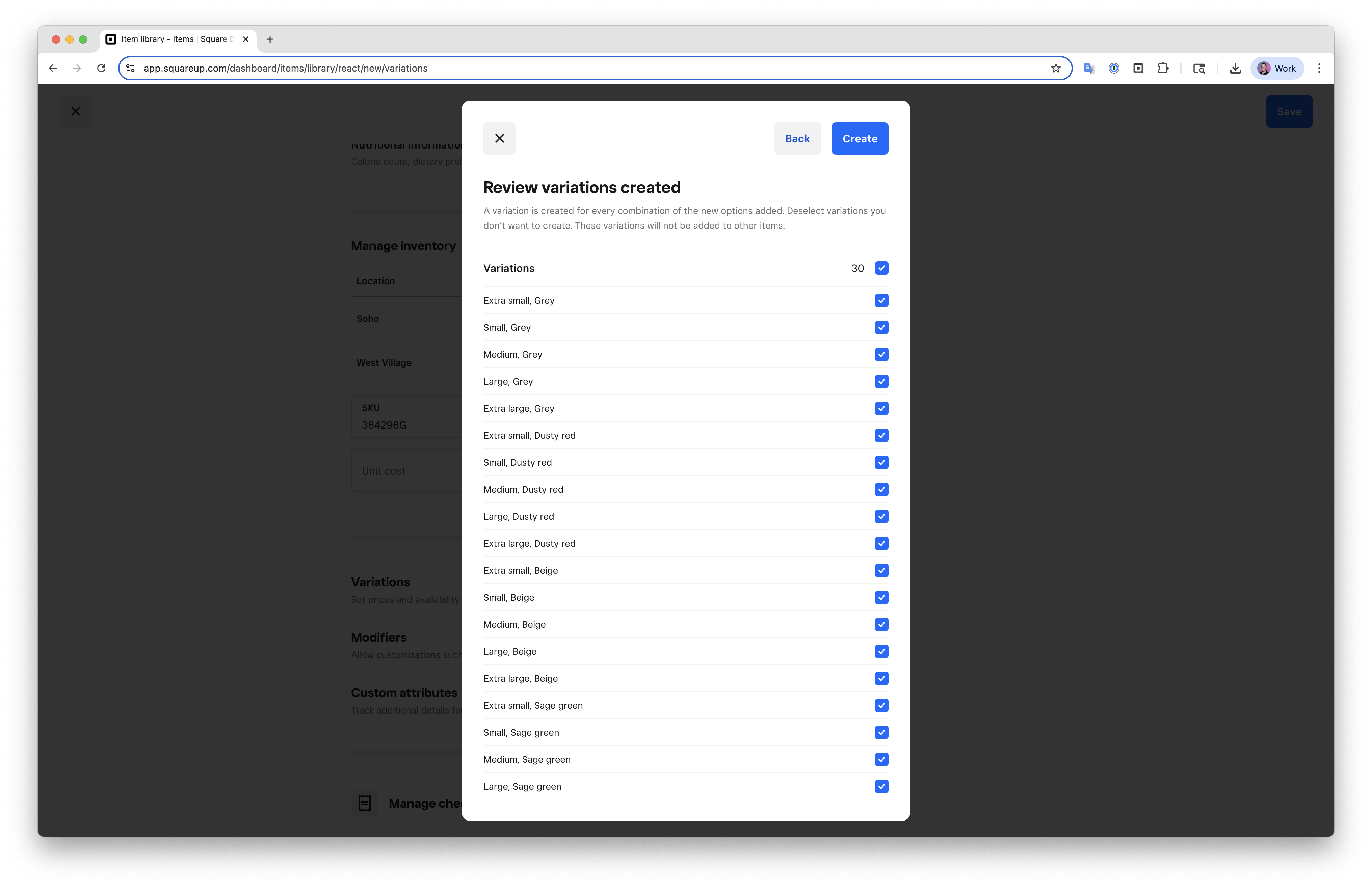The height and width of the screenshot is (887, 1372).
Task: Open the Work profile menu
Action: pos(1277,68)
